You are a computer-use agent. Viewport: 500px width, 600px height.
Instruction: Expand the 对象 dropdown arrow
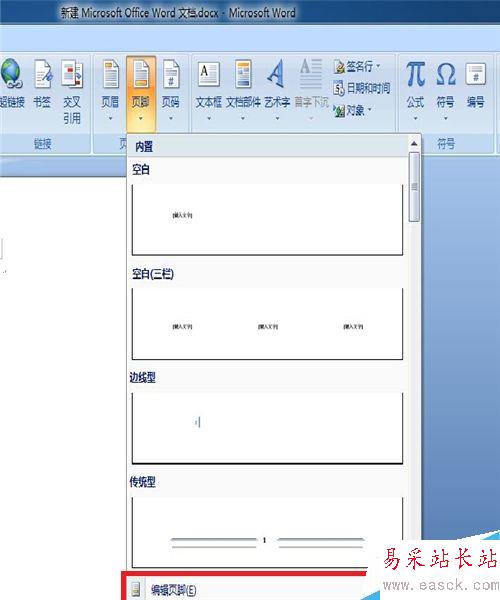(370, 110)
